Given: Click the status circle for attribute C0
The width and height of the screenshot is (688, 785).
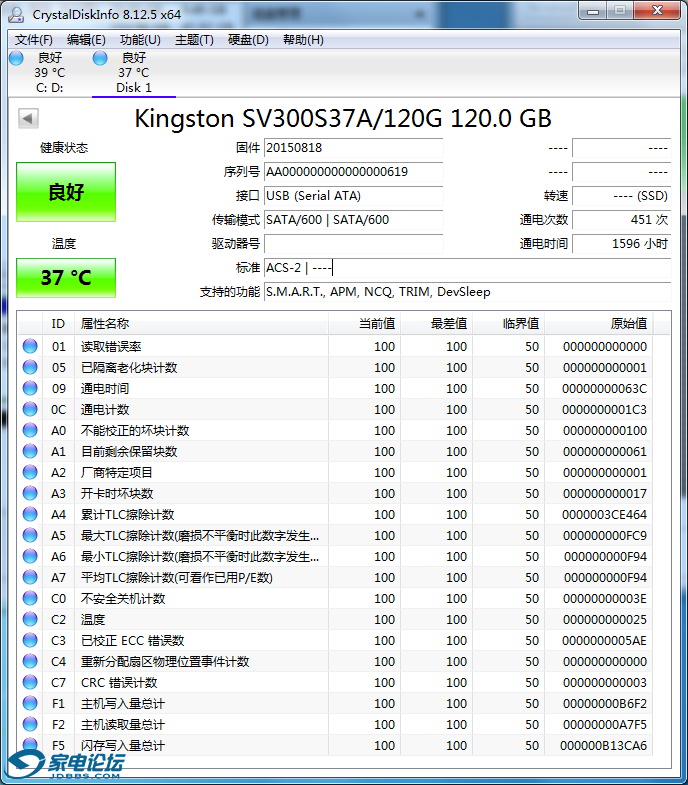Looking at the screenshot, I should pyautogui.click(x=30, y=598).
